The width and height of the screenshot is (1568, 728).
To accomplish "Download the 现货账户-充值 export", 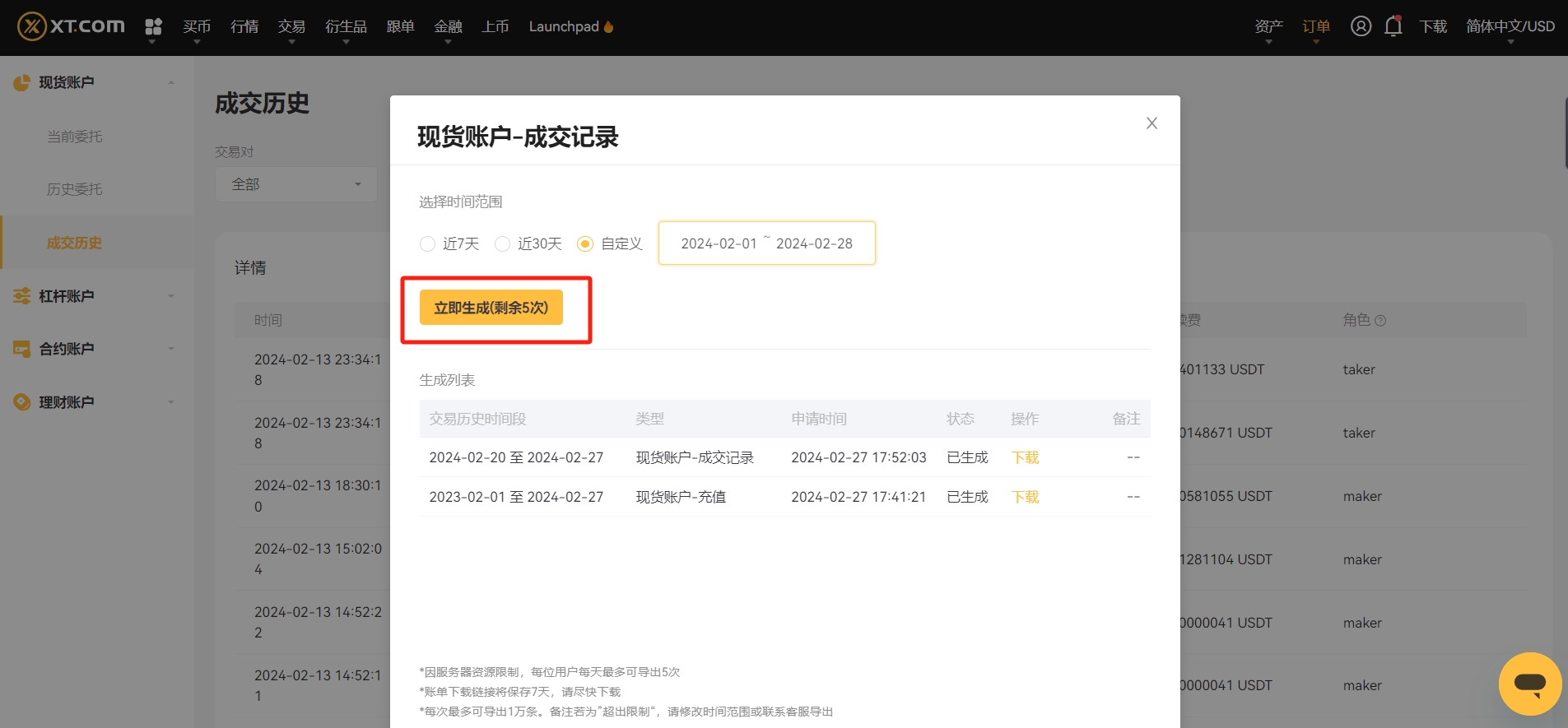I will (1025, 497).
